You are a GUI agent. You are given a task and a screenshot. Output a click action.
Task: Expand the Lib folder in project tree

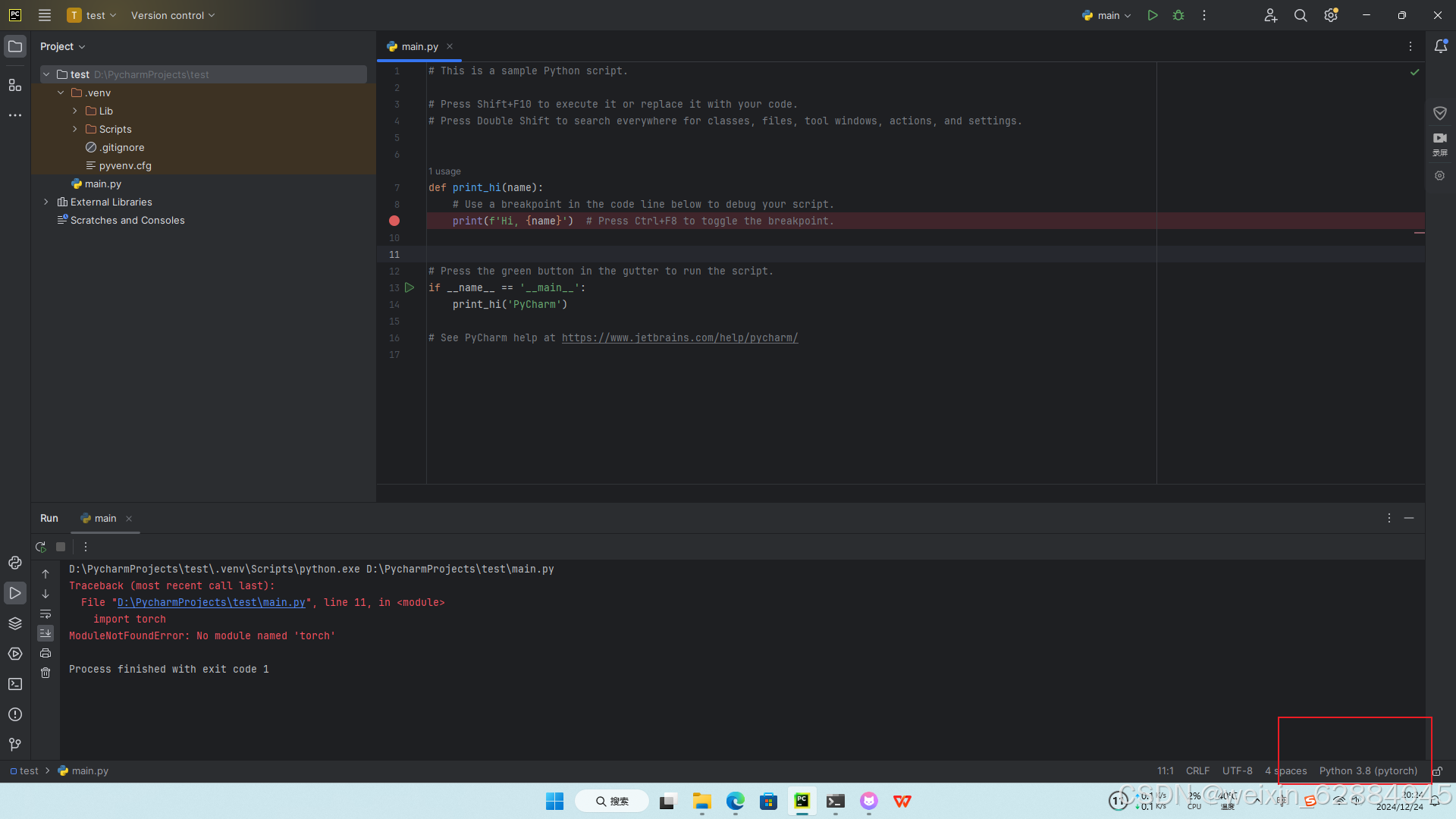[75, 111]
